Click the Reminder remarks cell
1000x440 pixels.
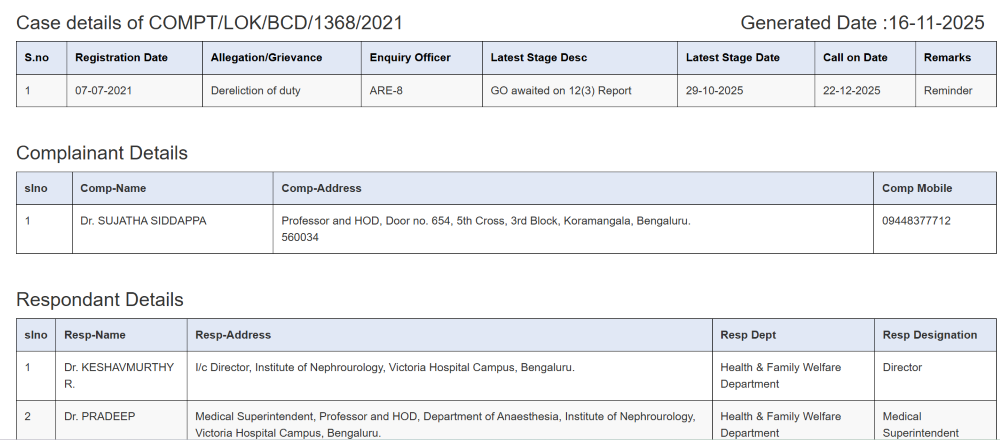click(x=948, y=90)
